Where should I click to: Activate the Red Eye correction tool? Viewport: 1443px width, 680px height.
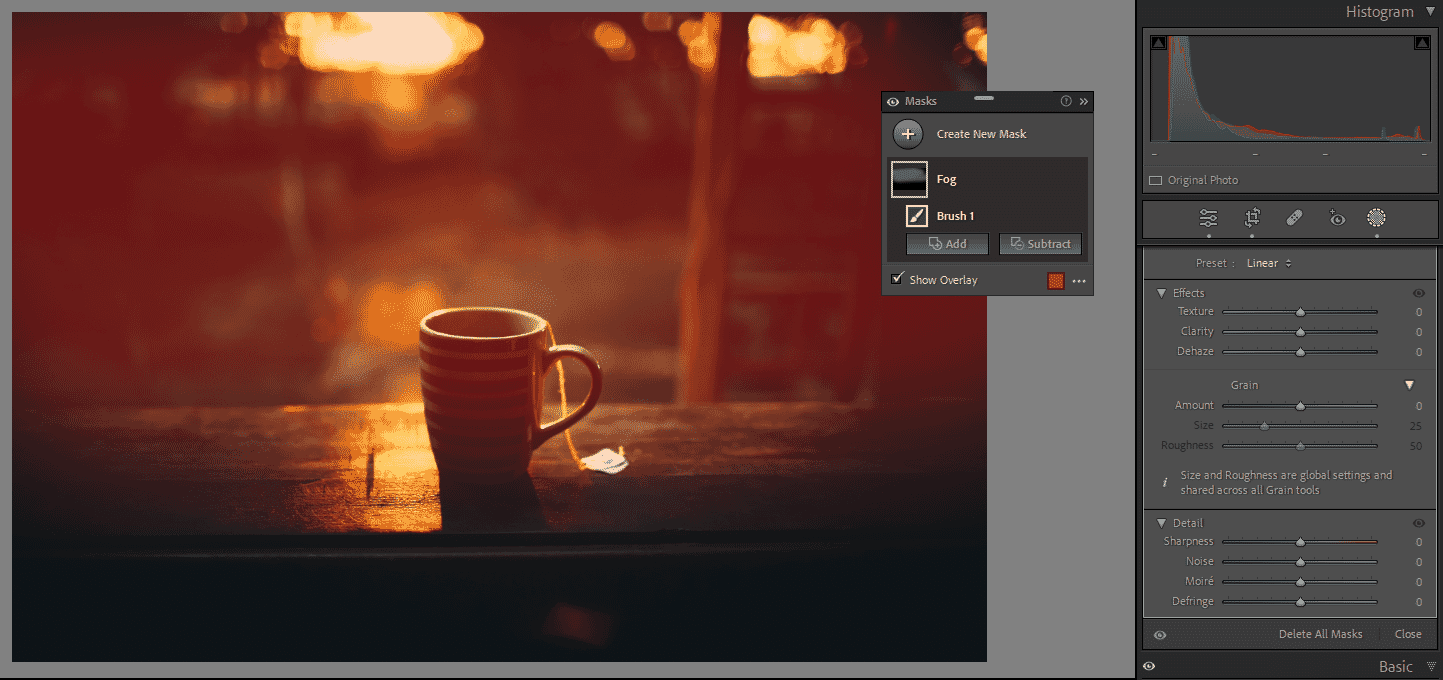[x=1336, y=218]
